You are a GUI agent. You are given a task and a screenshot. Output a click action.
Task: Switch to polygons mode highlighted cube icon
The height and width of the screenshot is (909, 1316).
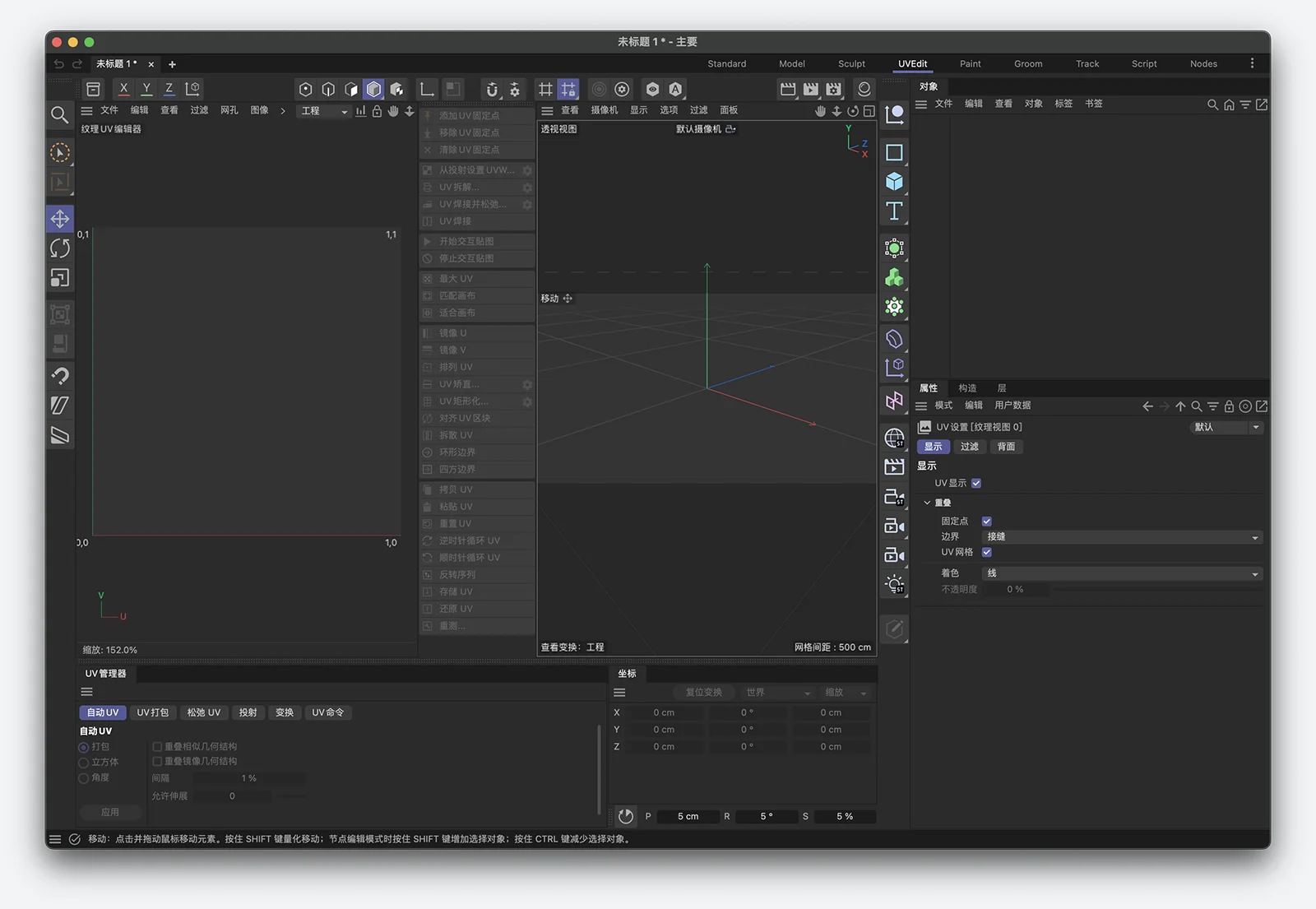click(374, 89)
